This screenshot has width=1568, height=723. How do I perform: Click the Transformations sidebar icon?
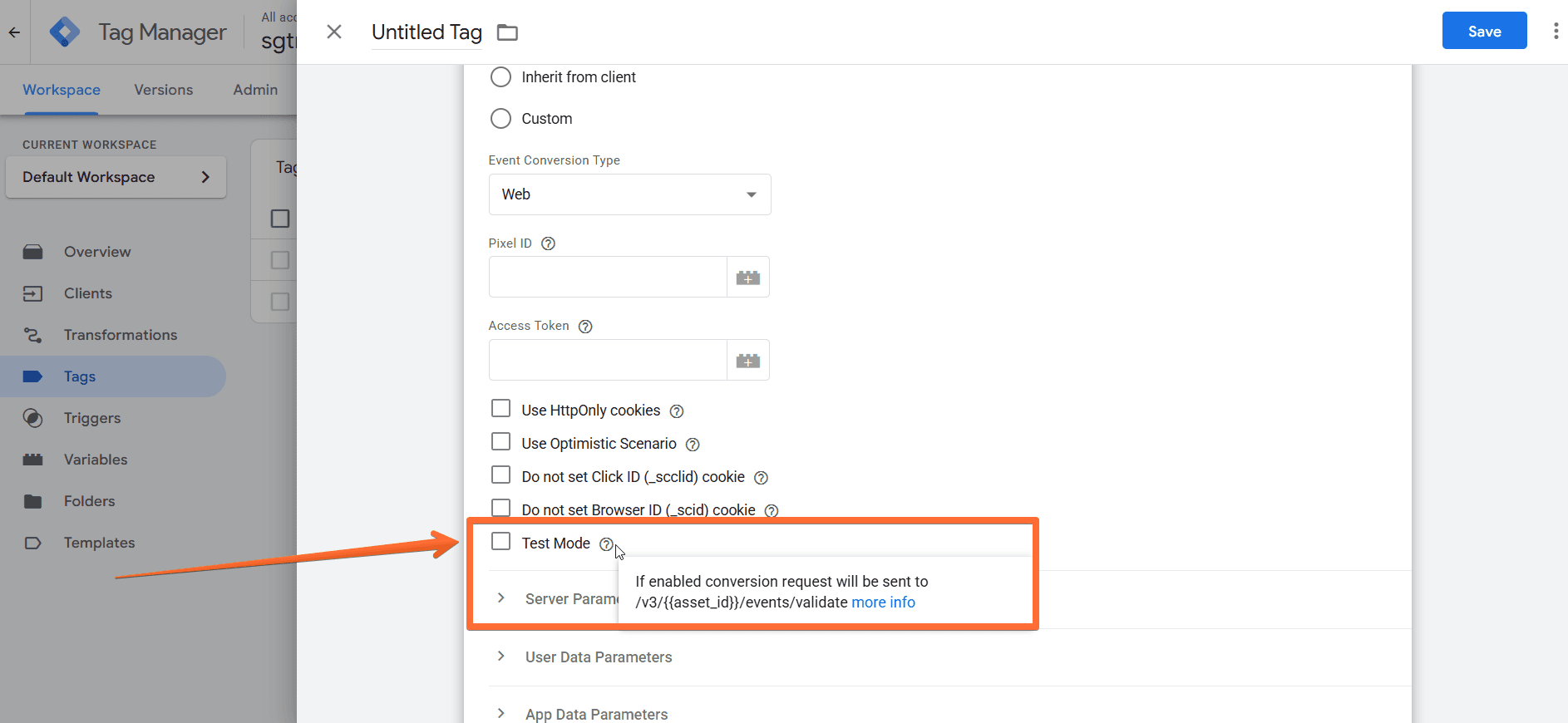(32, 335)
